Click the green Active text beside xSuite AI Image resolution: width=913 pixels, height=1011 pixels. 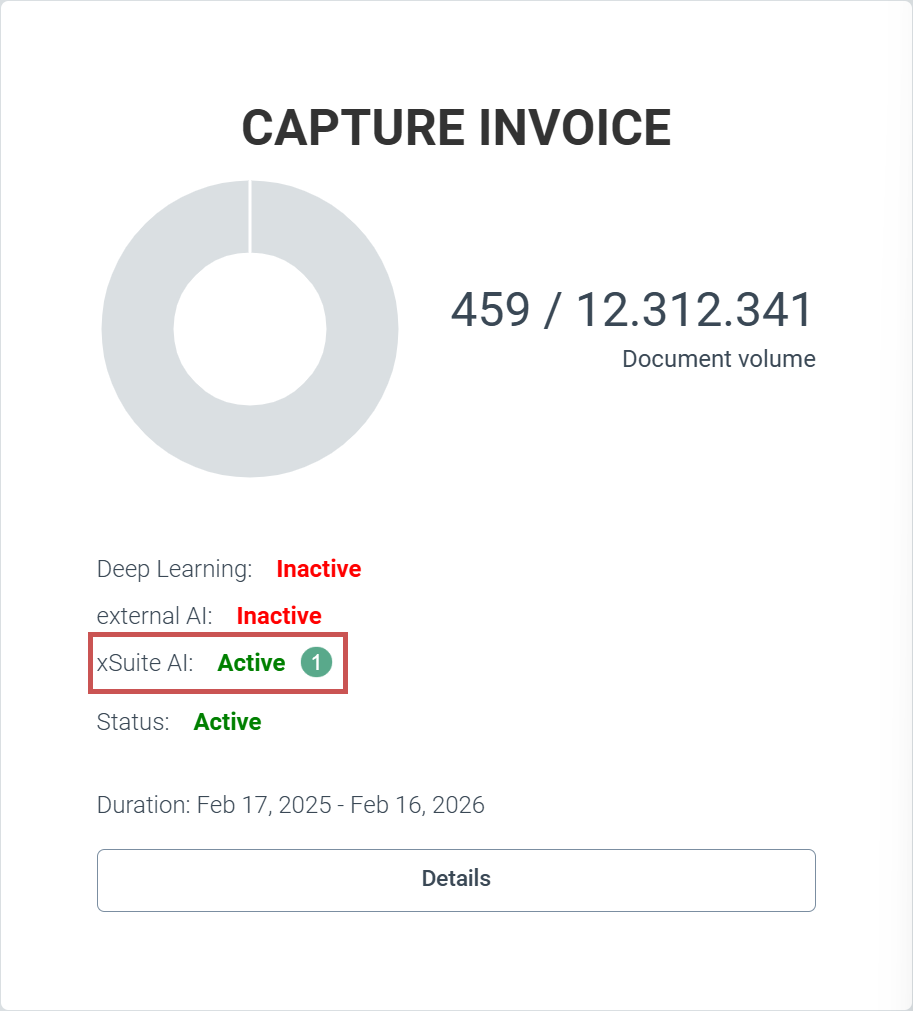251,663
